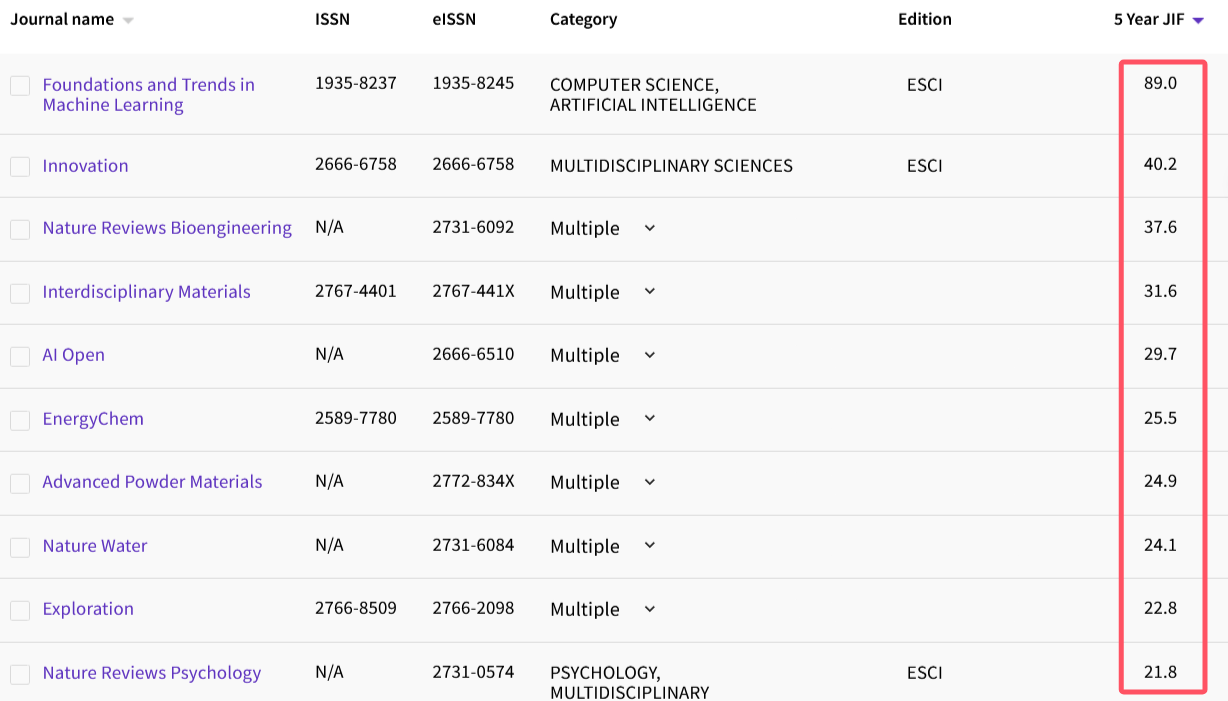This screenshot has width=1228, height=701.
Task: Mark the Nature Reviews Psychology checkbox
Action: [20, 674]
